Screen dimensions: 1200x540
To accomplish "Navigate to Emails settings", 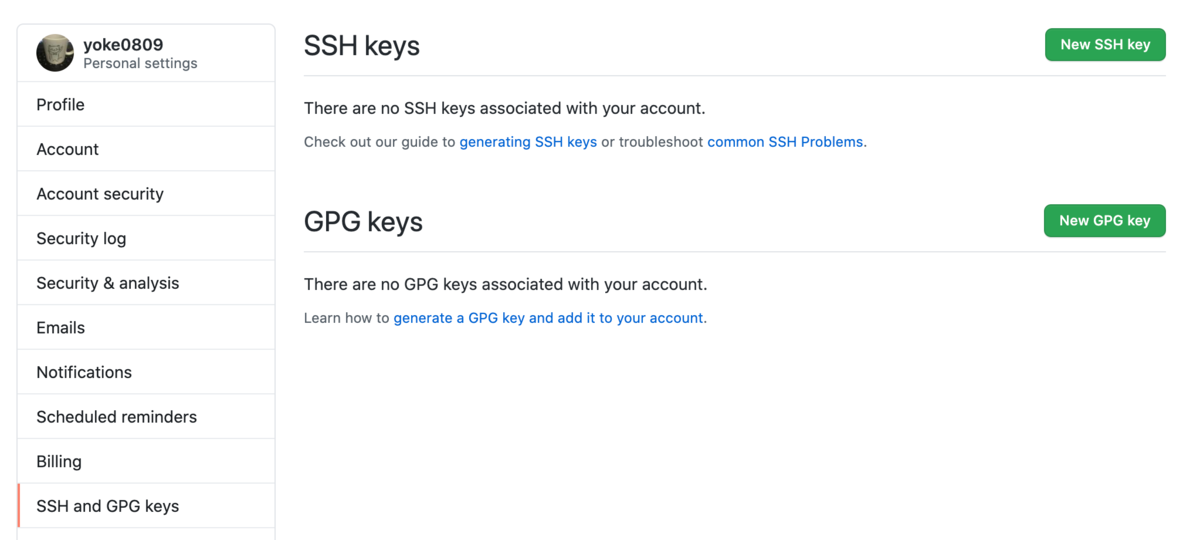I will (x=61, y=327).
